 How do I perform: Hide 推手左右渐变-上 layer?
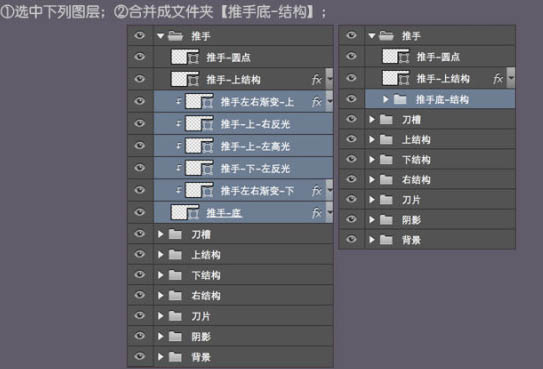(x=140, y=101)
